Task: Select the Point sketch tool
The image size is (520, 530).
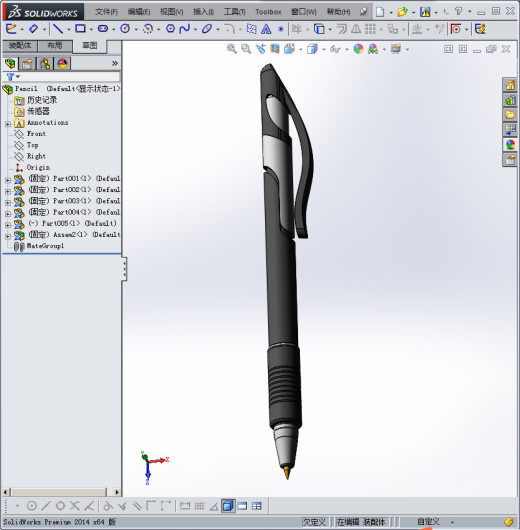Action: click(x=281, y=29)
